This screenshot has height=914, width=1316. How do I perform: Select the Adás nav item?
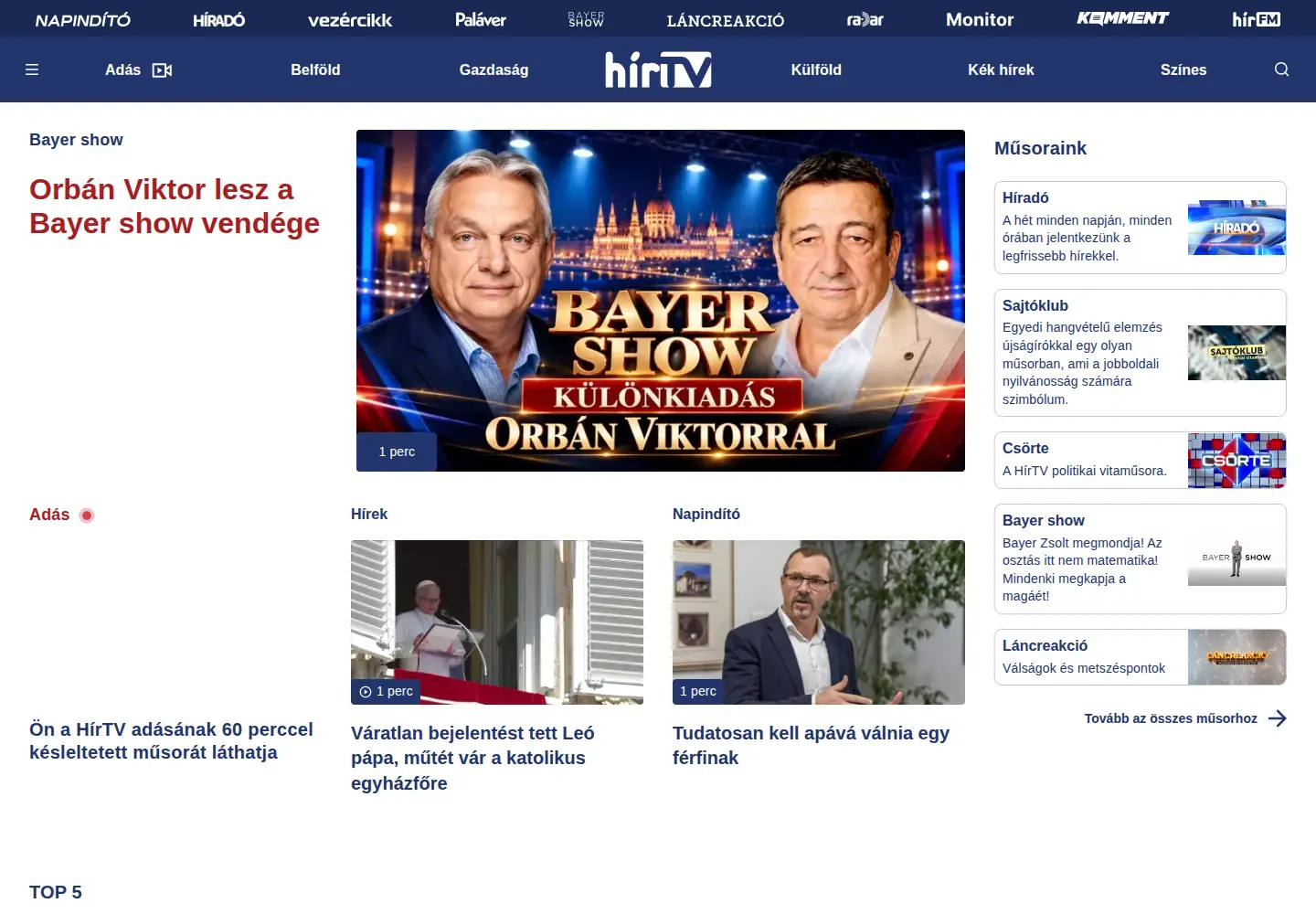pos(122,70)
